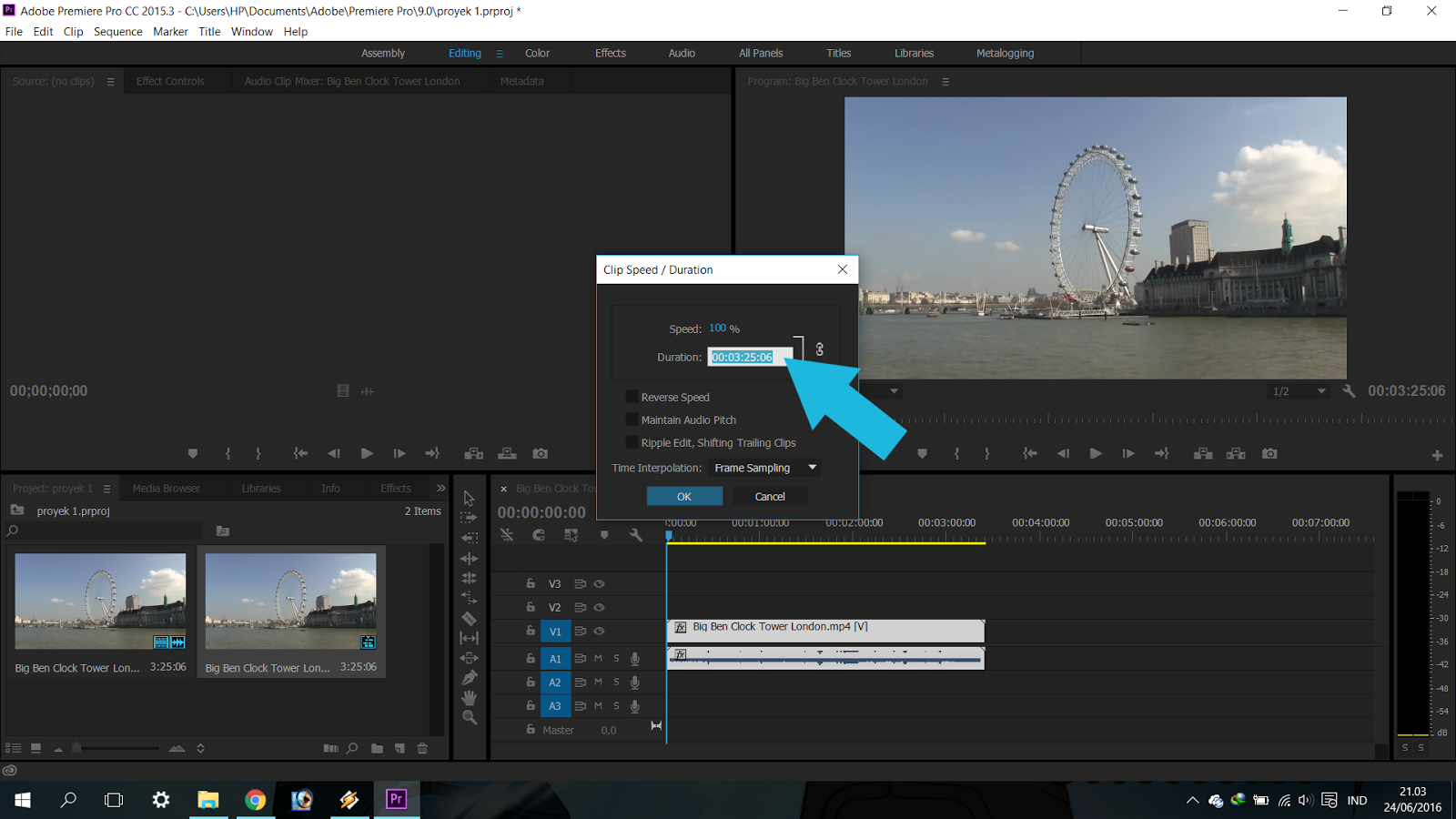Screen dimensions: 1456x819
Task: Play the Program monitor video
Action: coord(1096,453)
